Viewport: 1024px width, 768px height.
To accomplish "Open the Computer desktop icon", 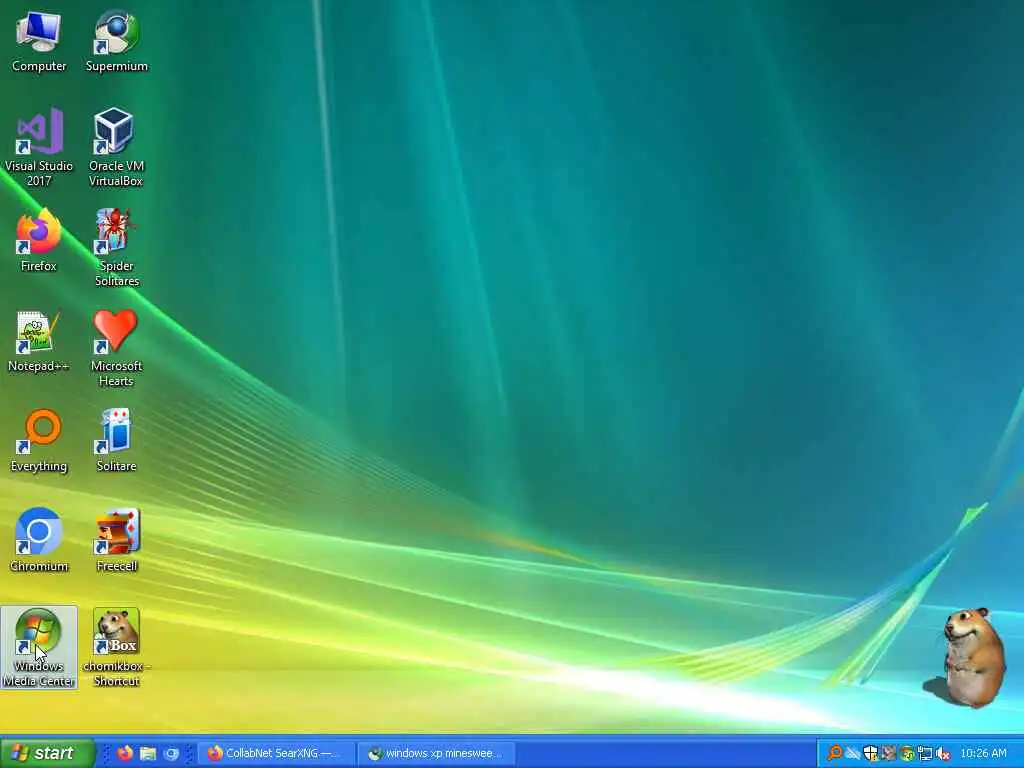I will pos(39,41).
